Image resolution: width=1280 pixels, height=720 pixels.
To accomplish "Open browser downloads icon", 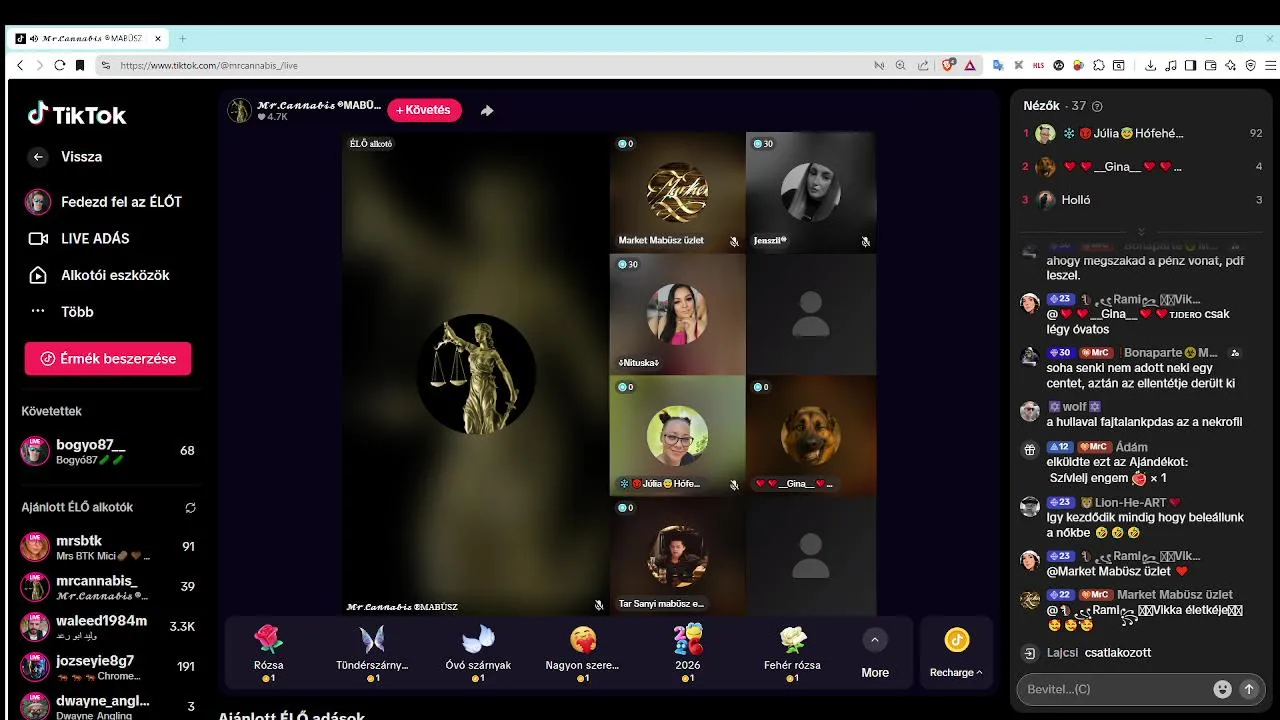I will [x=1151, y=65].
